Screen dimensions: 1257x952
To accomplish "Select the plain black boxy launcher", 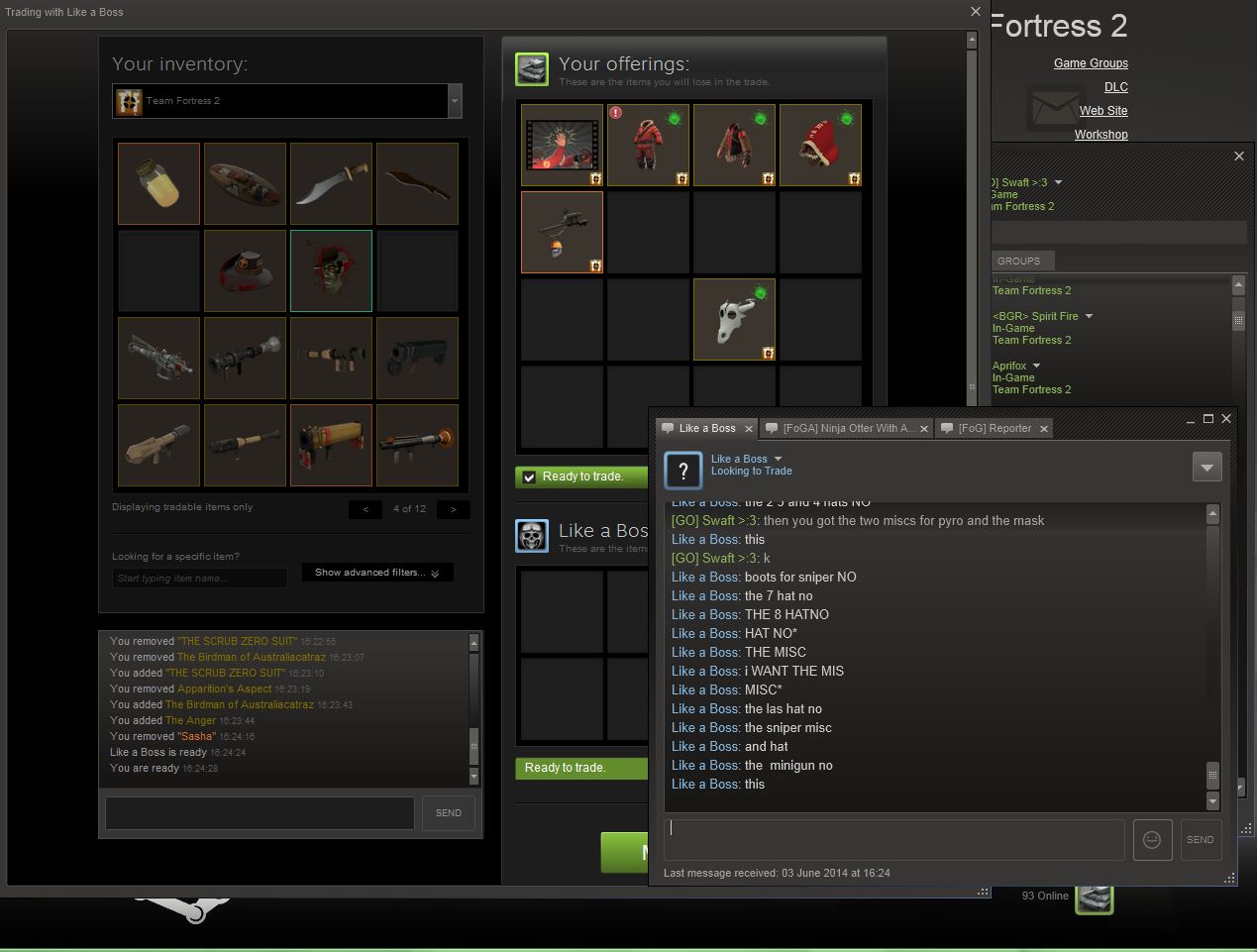I will pyautogui.click(x=417, y=358).
